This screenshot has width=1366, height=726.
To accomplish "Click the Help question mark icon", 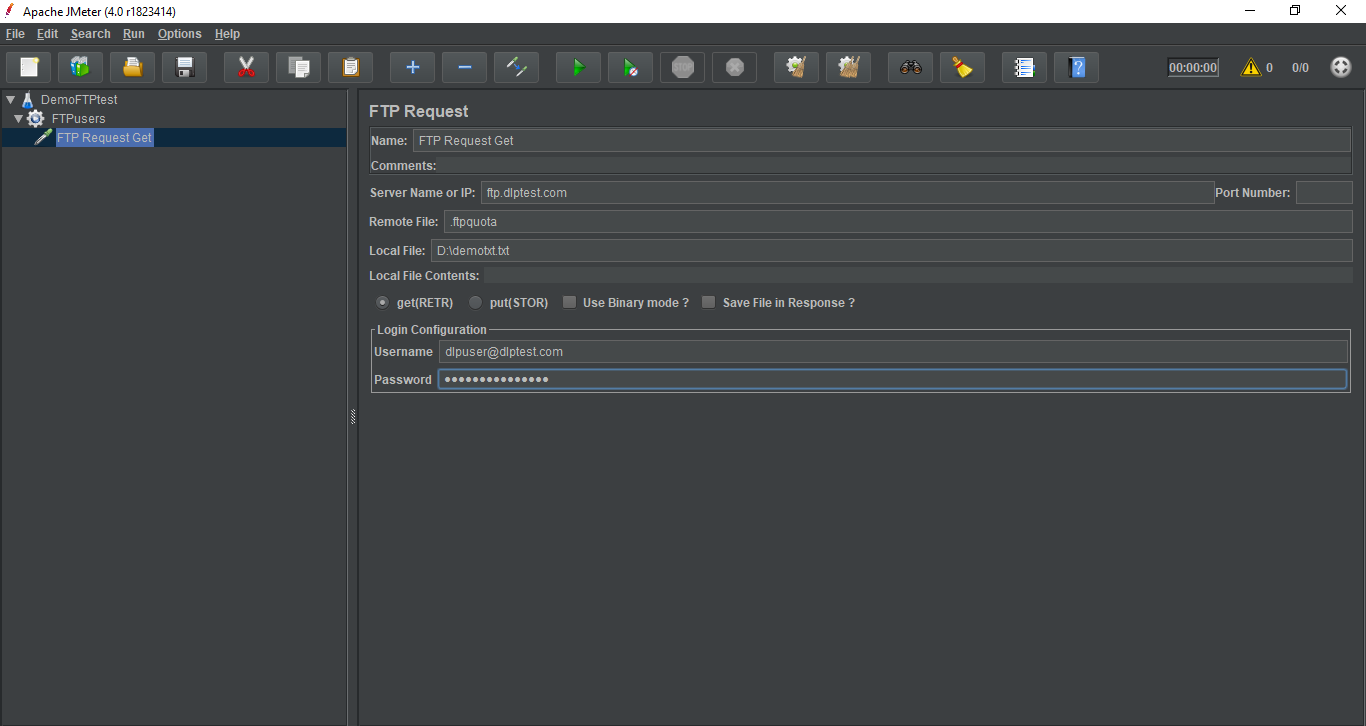I will click(x=1076, y=68).
